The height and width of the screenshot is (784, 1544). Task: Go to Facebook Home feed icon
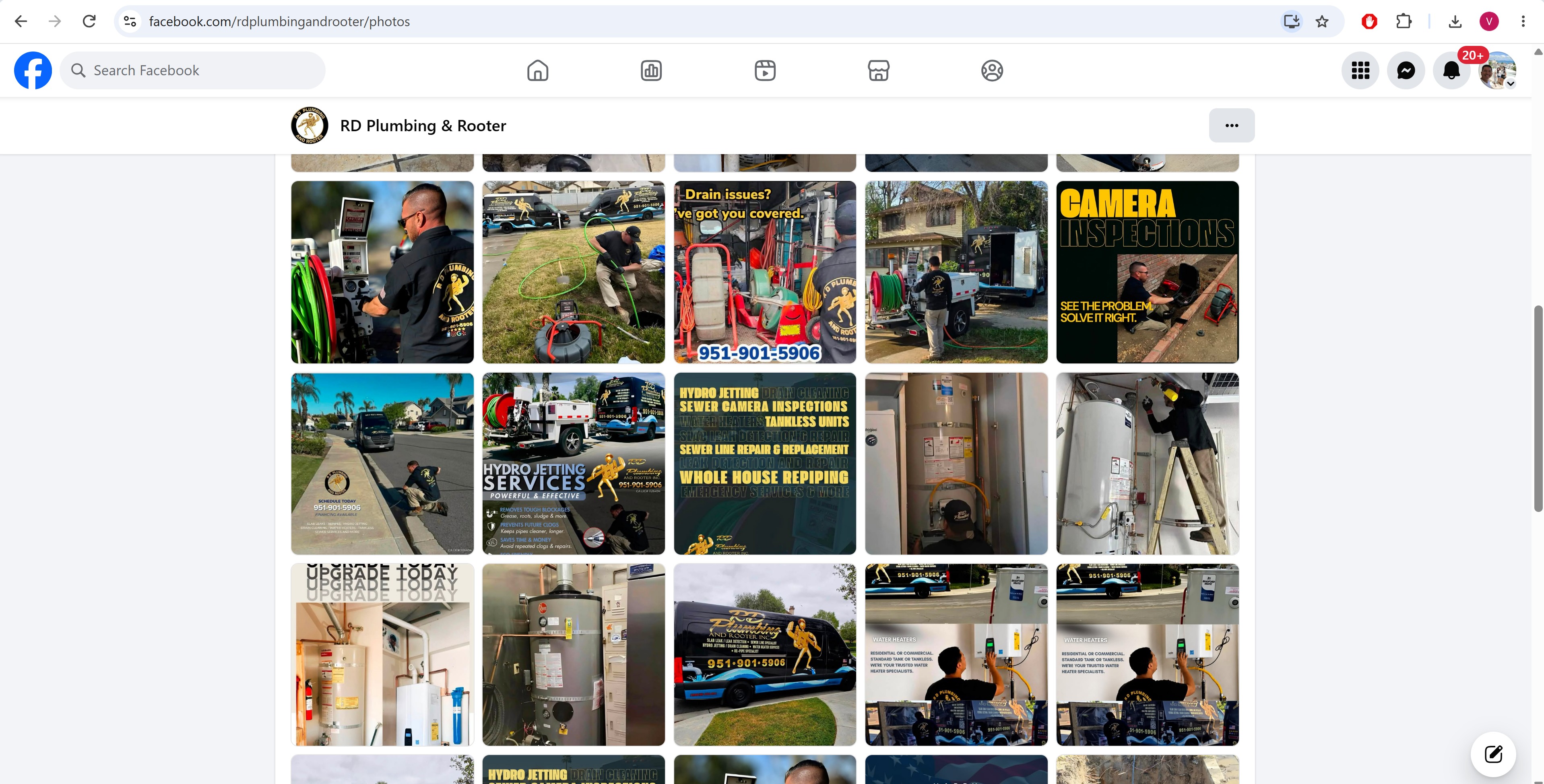click(538, 70)
